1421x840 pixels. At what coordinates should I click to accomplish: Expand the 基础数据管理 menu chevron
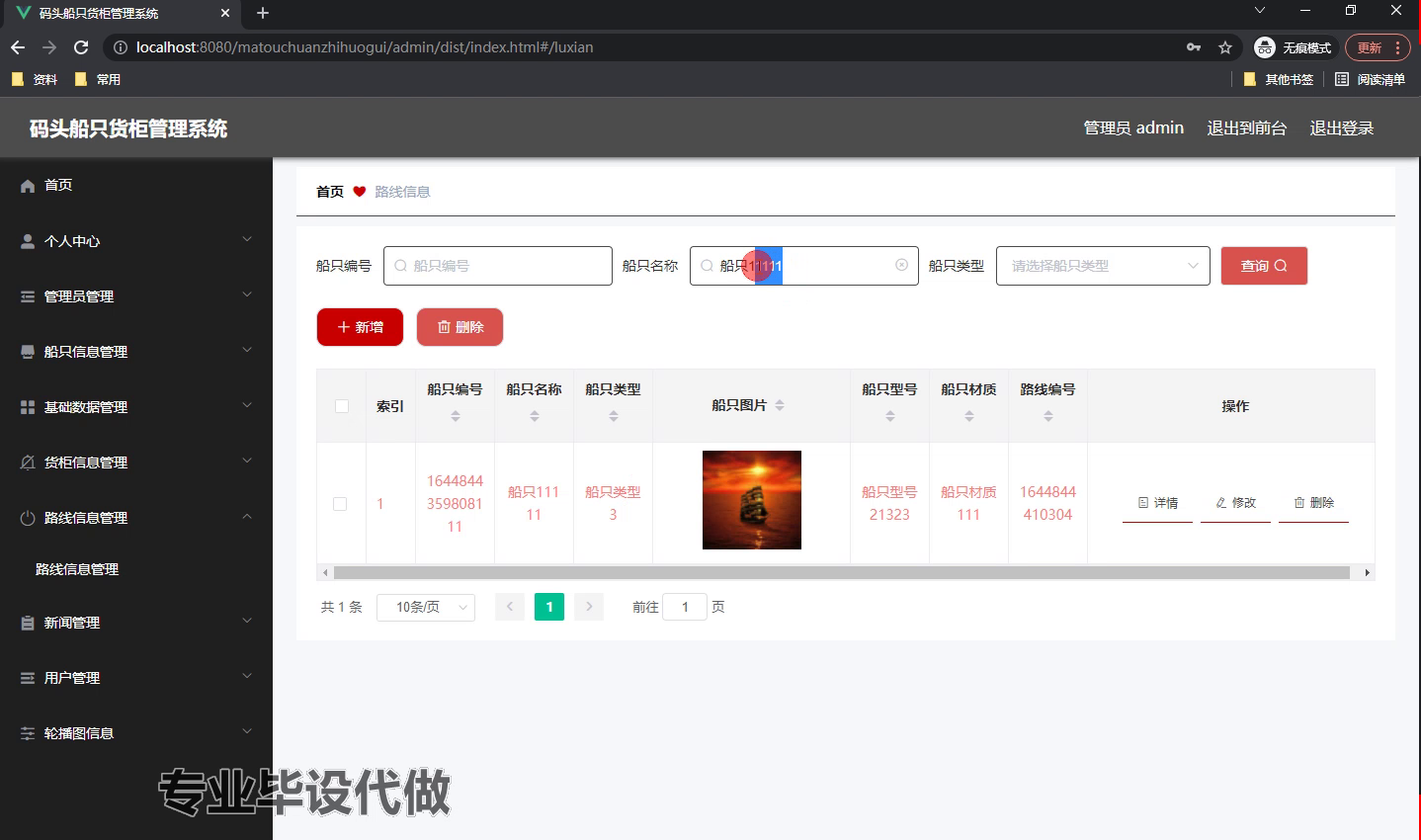(x=247, y=405)
